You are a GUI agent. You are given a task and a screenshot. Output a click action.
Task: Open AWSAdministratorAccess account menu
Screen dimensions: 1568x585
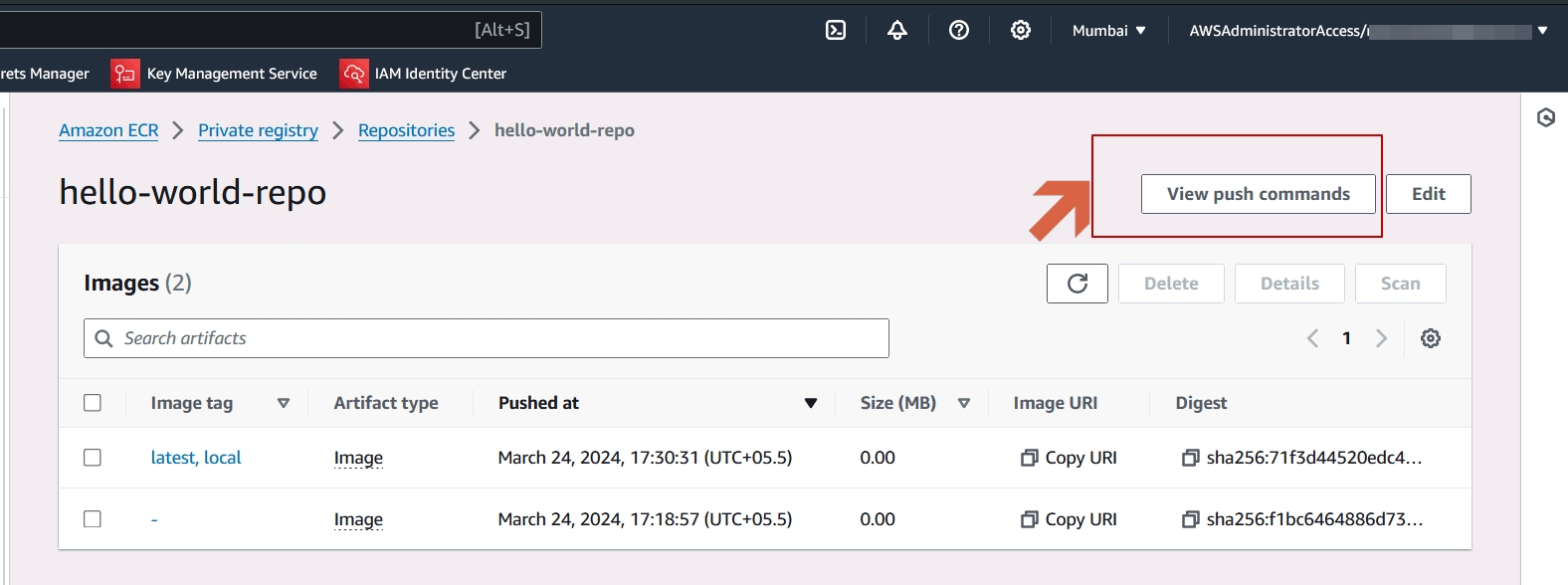pyautogui.click(x=1368, y=31)
